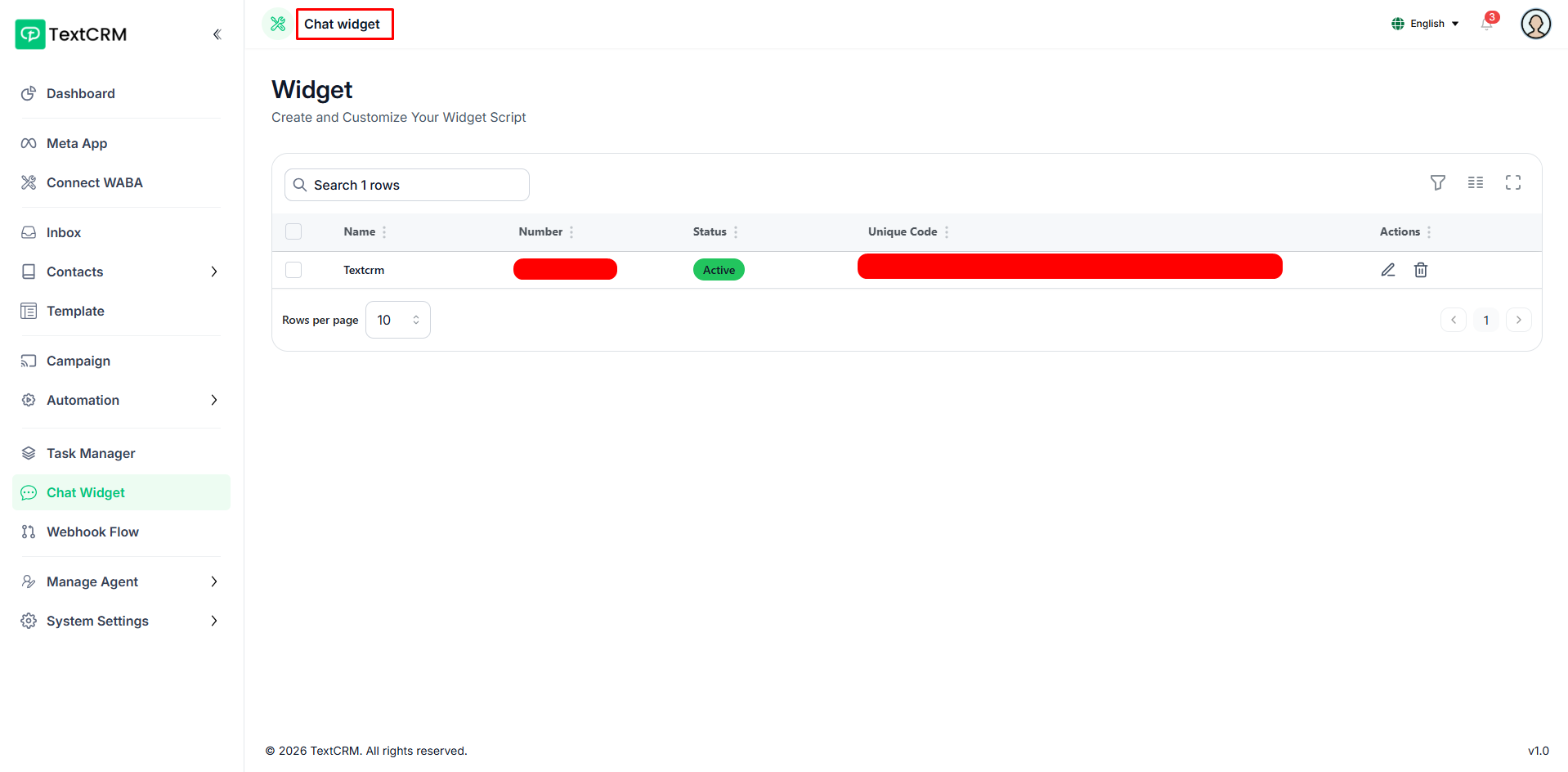
Task: Click page number 1 in pagination
Action: [x=1485, y=320]
